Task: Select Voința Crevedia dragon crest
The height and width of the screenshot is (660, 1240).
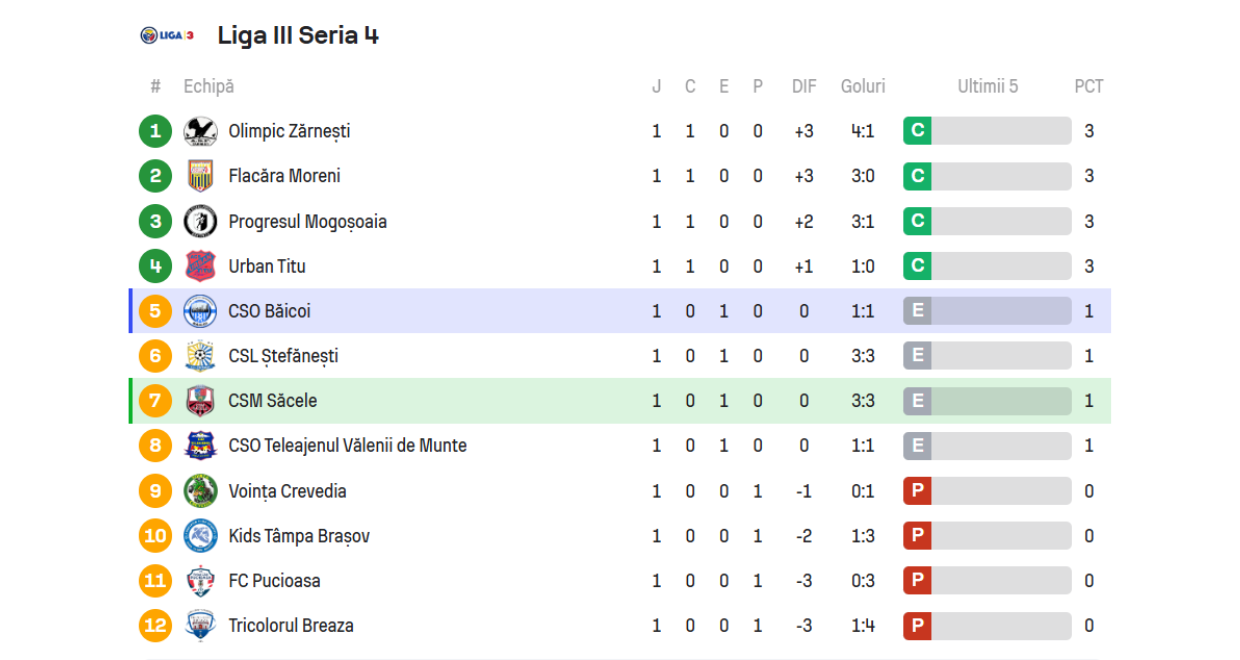Action: [x=200, y=491]
